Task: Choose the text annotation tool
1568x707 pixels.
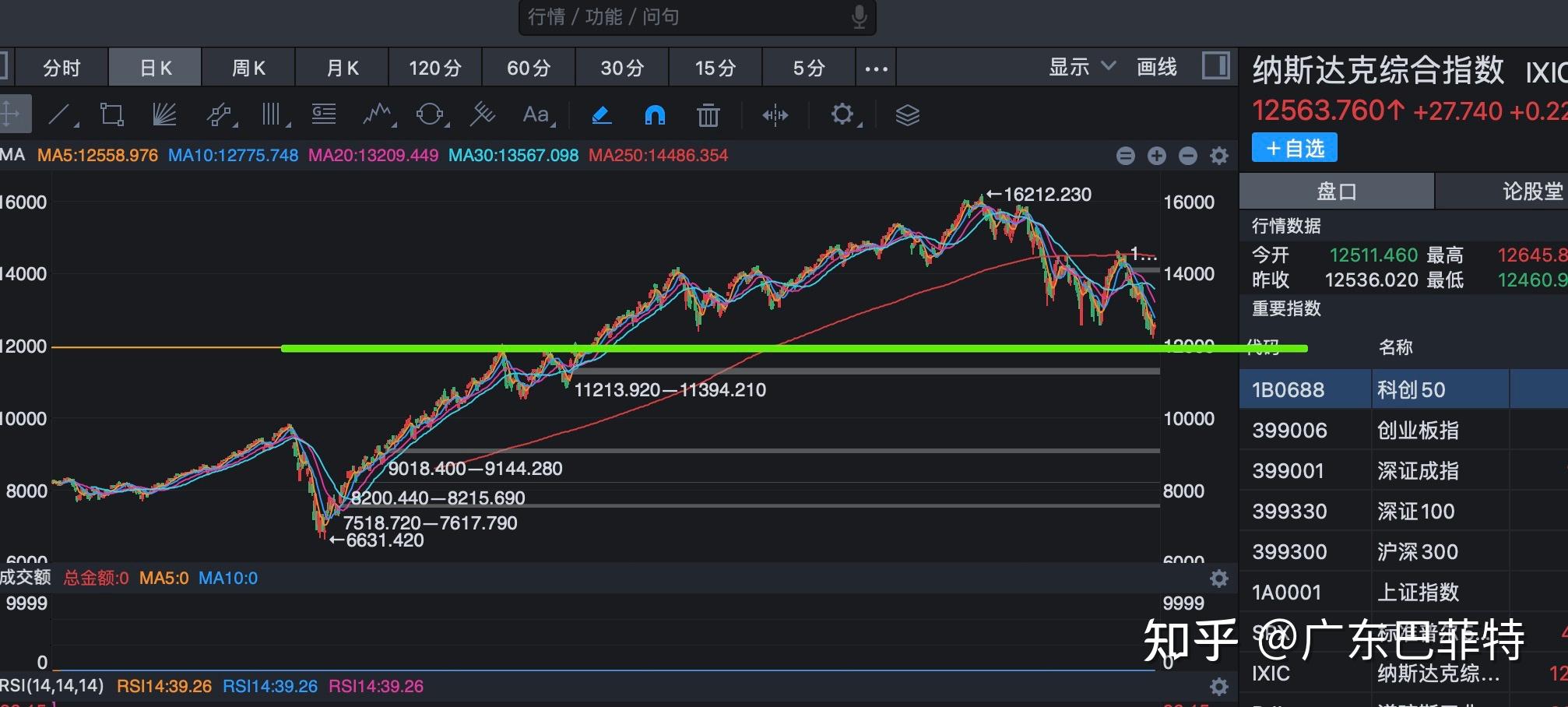Action: [536, 115]
